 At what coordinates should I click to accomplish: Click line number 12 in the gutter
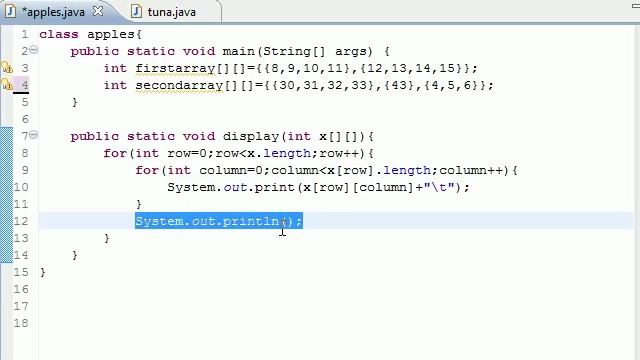[21, 221]
